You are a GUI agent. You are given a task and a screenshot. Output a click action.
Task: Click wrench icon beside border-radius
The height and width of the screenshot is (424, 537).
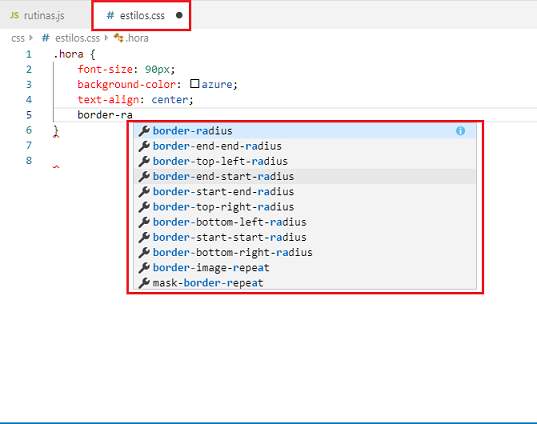coord(144,131)
